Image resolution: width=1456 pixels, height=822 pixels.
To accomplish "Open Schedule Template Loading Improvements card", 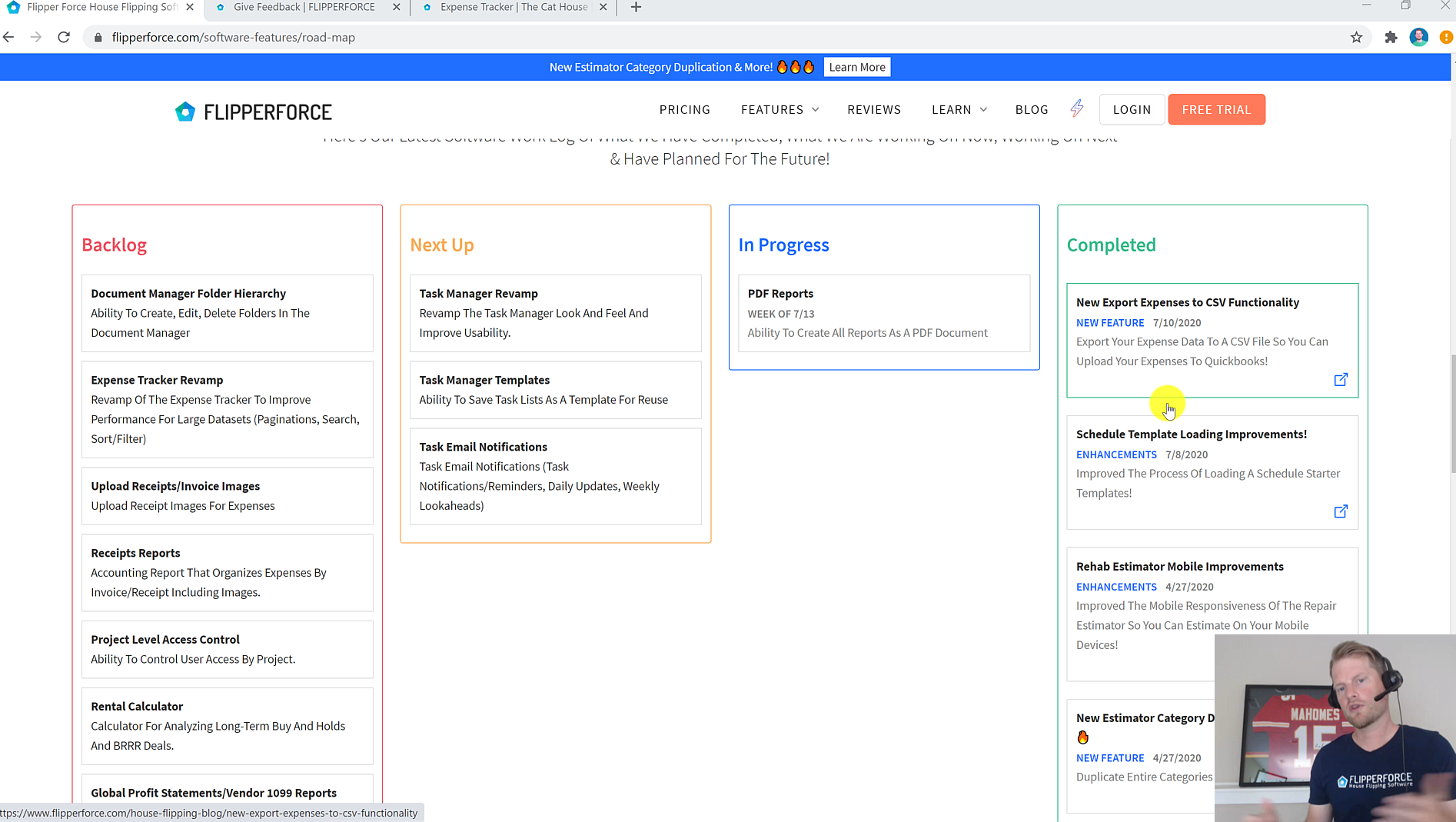I will [x=1212, y=472].
